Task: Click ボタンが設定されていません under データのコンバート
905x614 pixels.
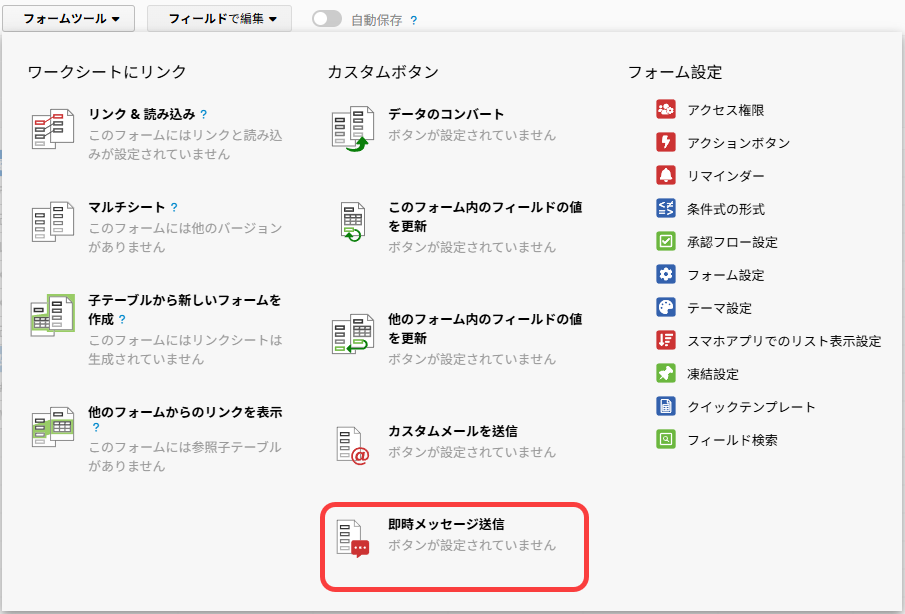Action: pos(472,135)
